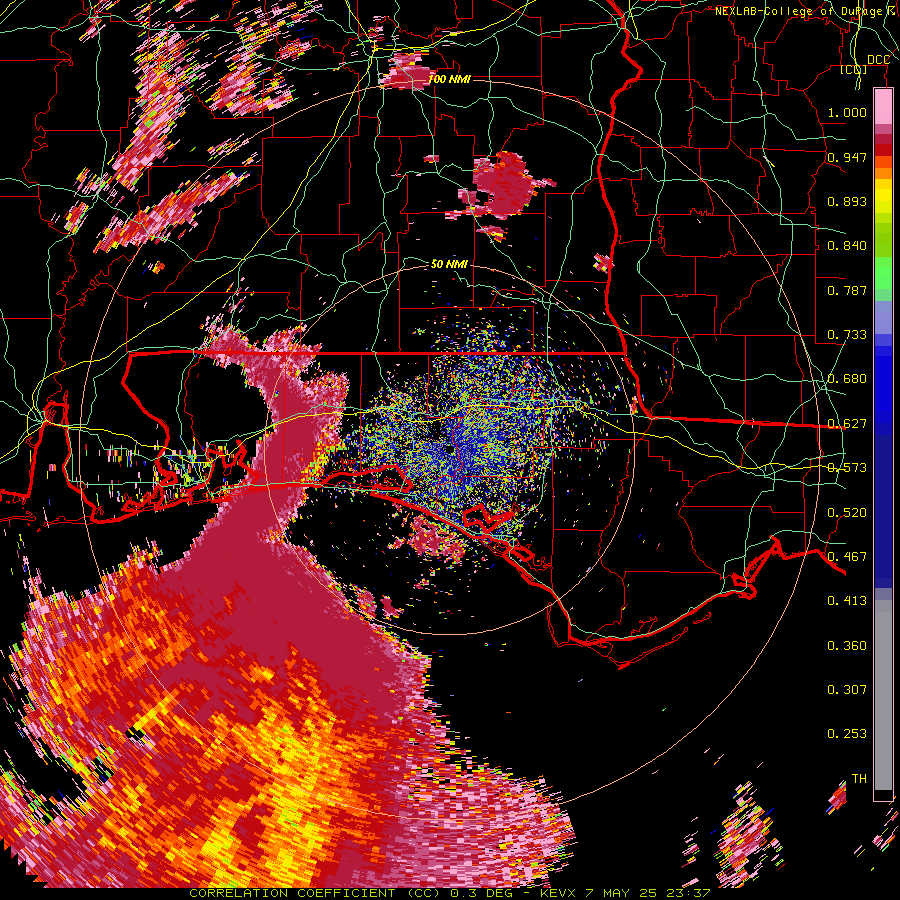
Task: Pick the gray lower band of color scale
Action: click(x=883, y=695)
